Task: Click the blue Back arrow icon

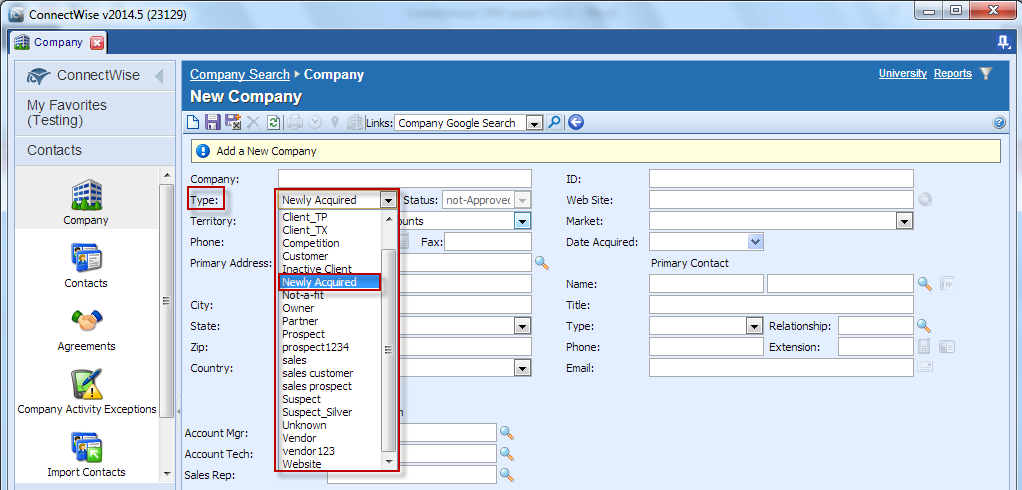Action: (x=576, y=122)
